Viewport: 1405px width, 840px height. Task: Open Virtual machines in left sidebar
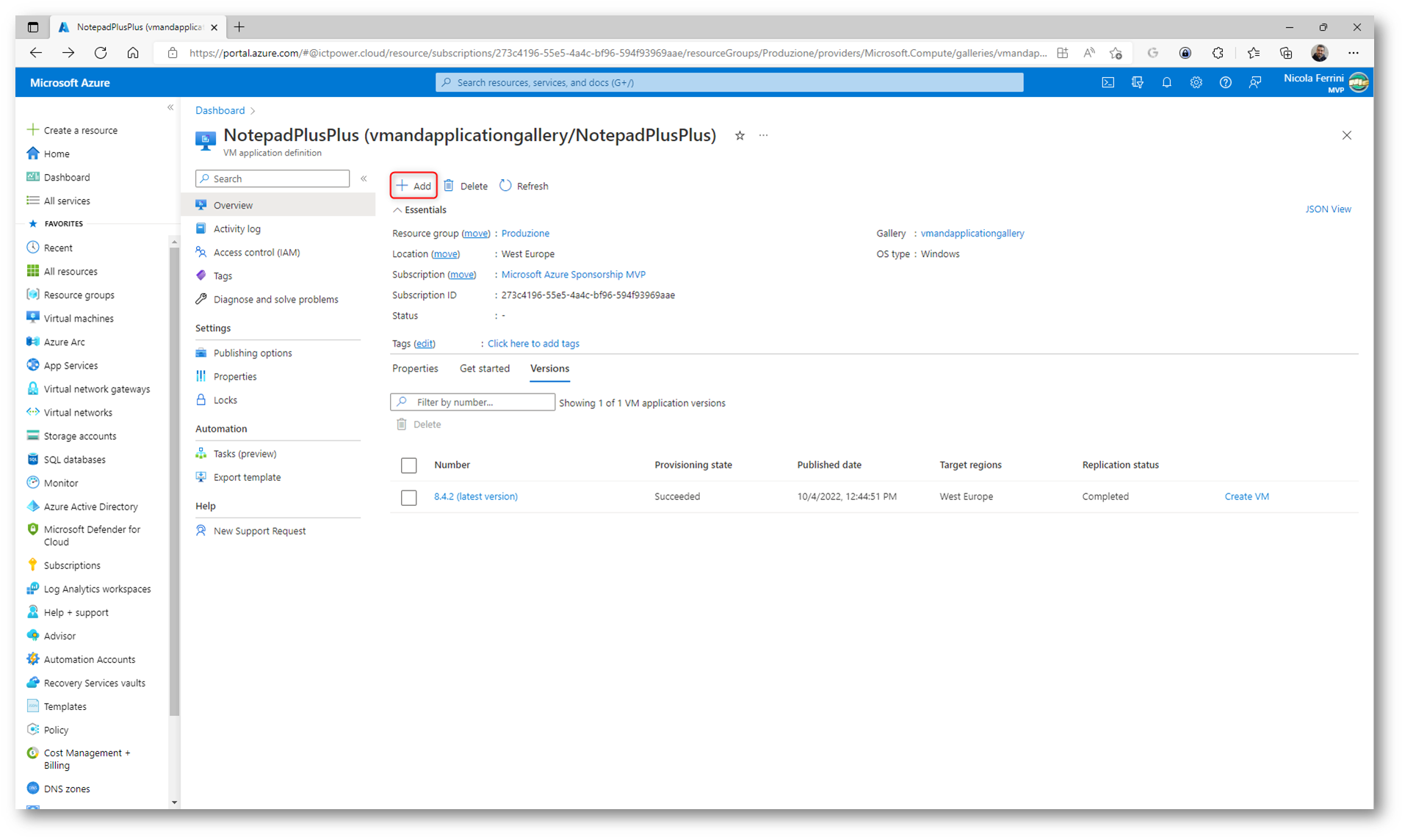pyautogui.click(x=78, y=319)
